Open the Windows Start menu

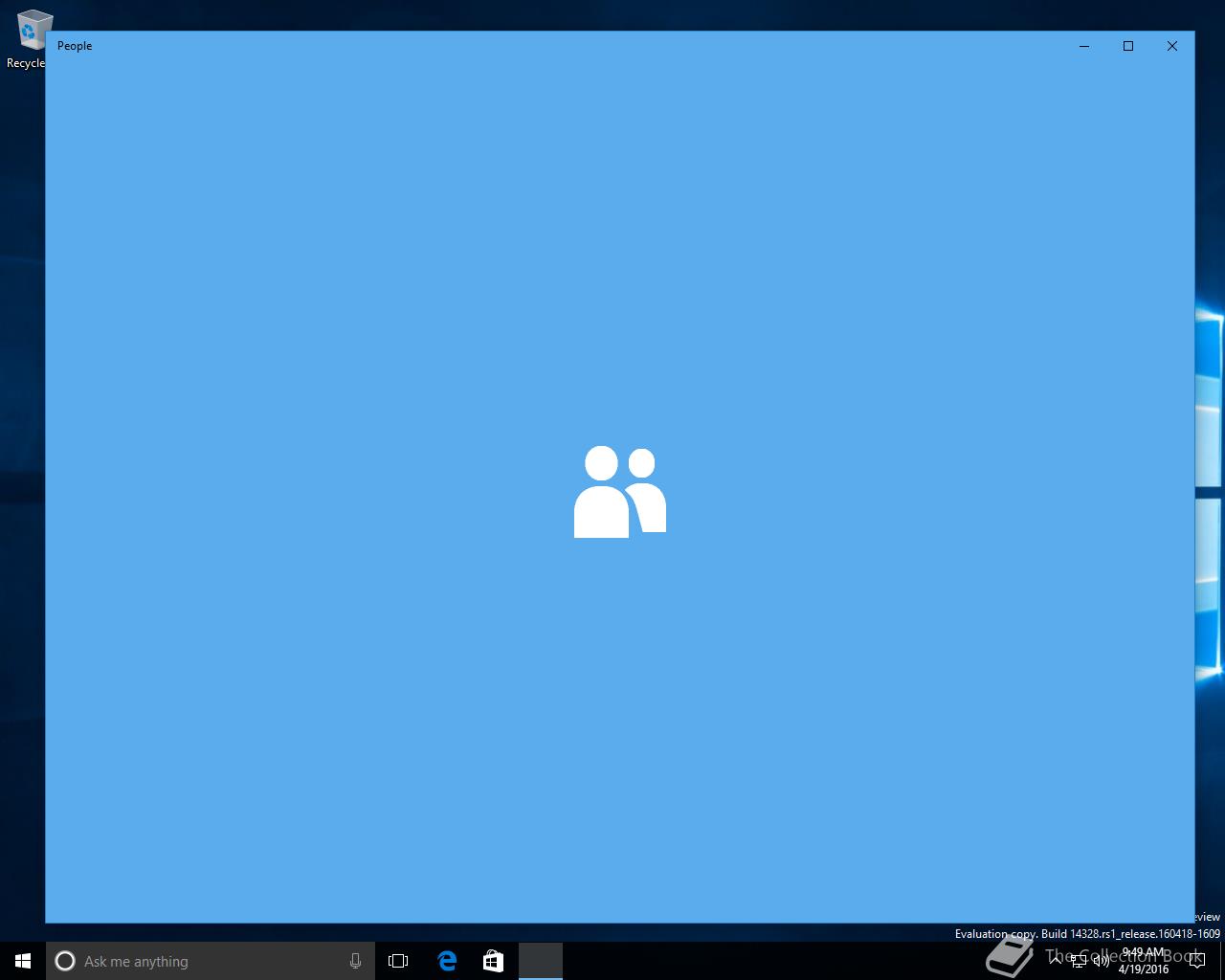(x=23, y=961)
